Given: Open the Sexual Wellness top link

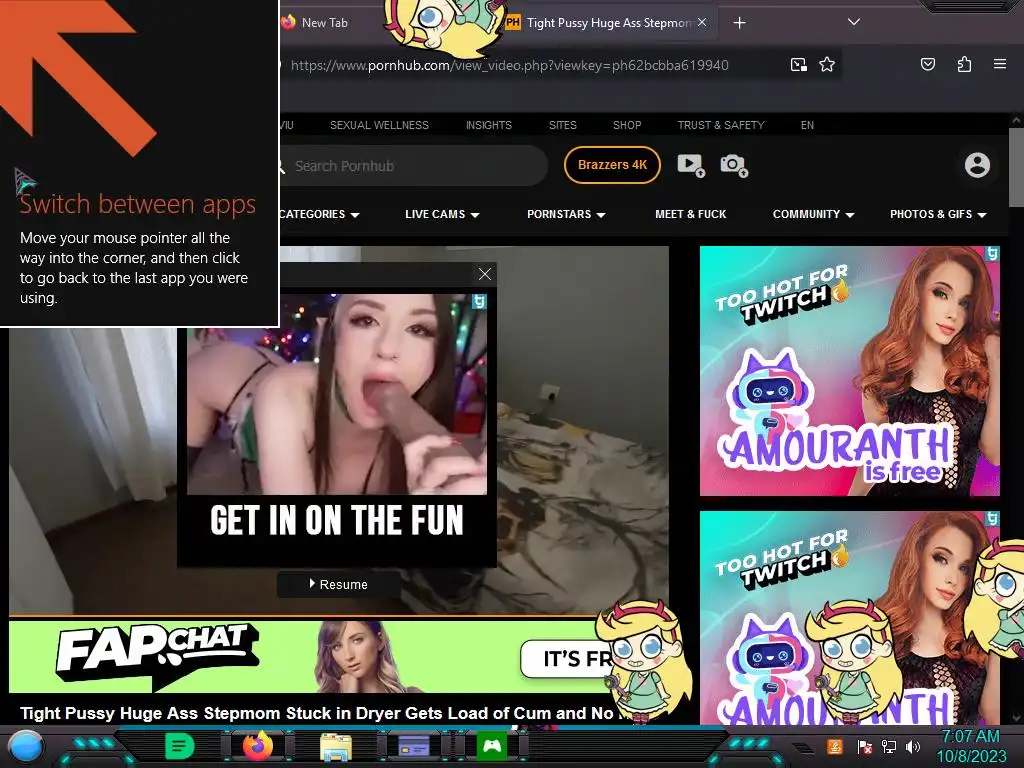Looking at the screenshot, I should click(x=379, y=125).
